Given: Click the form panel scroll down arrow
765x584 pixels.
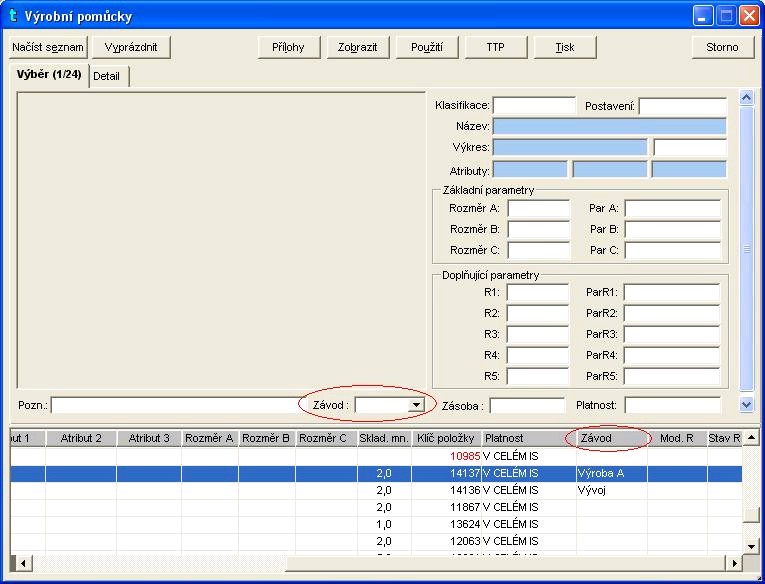Looking at the screenshot, I should tap(746, 404).
